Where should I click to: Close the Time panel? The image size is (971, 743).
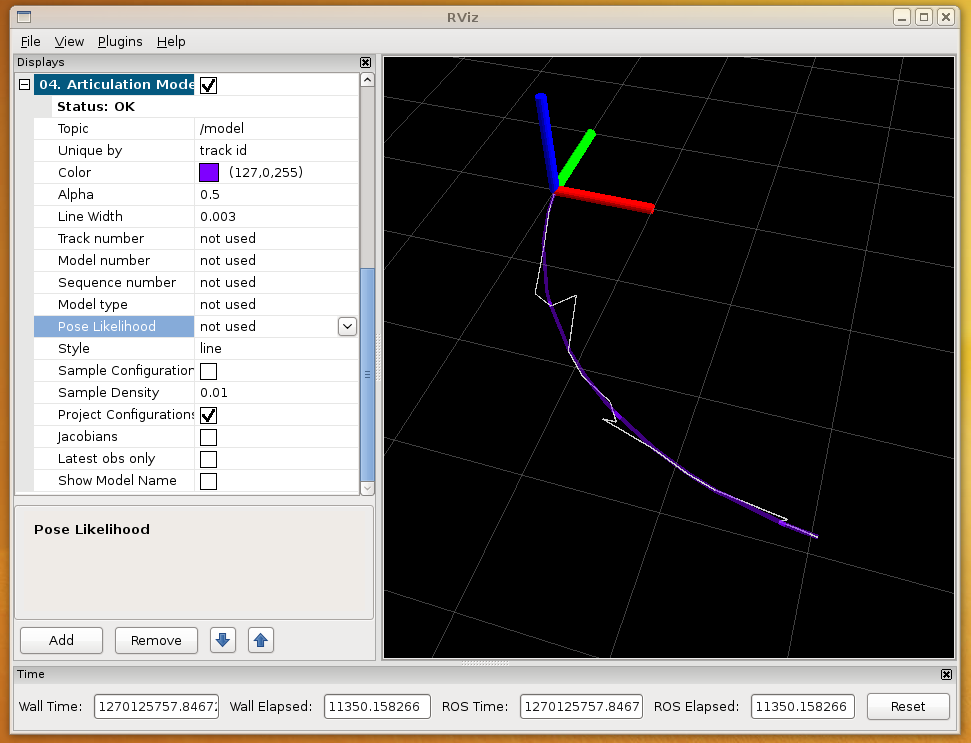(x=946, y=675)
